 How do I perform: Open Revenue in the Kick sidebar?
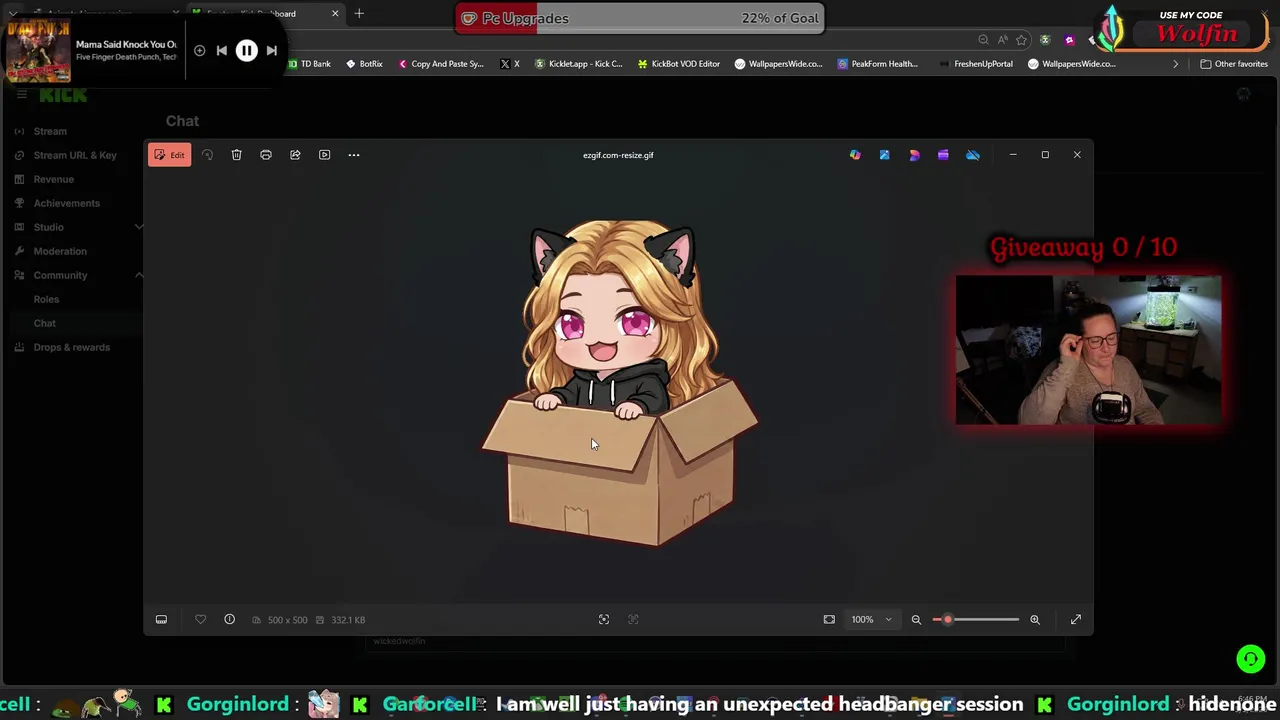(54, 179)
